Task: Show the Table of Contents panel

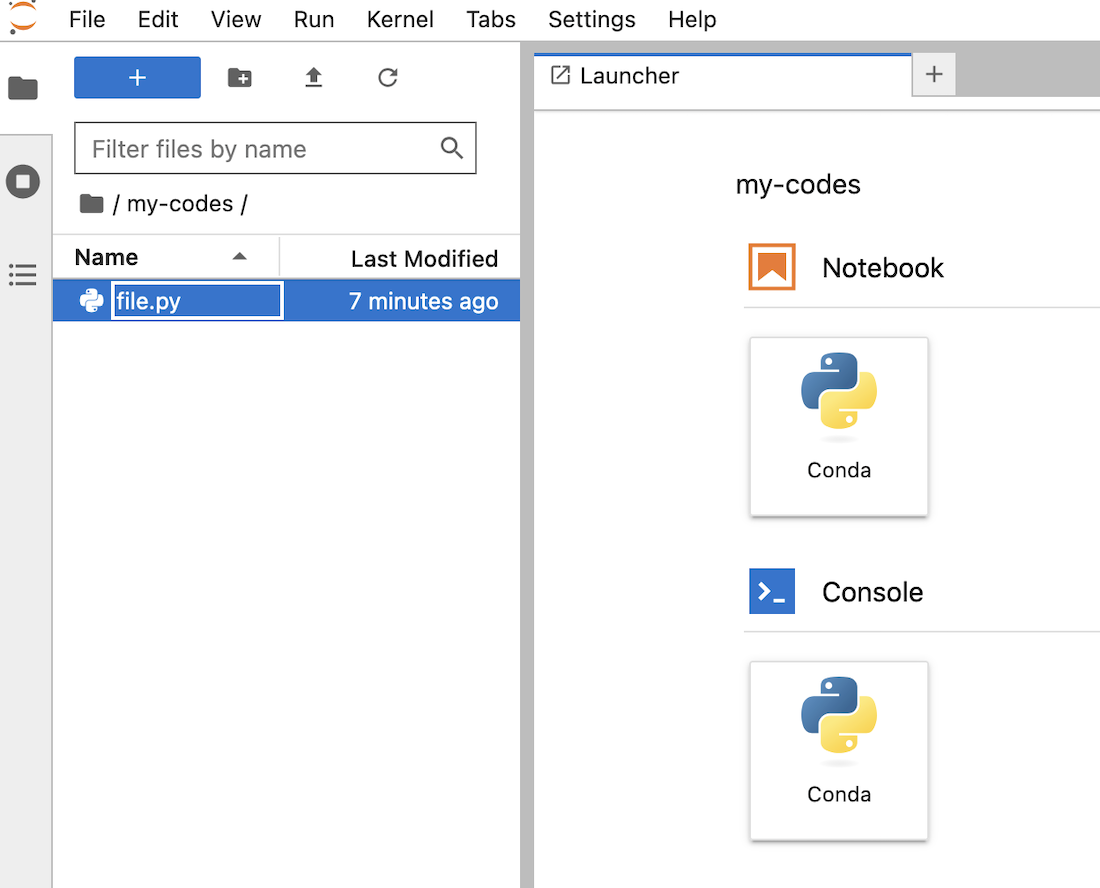Action: click(23, 275)
